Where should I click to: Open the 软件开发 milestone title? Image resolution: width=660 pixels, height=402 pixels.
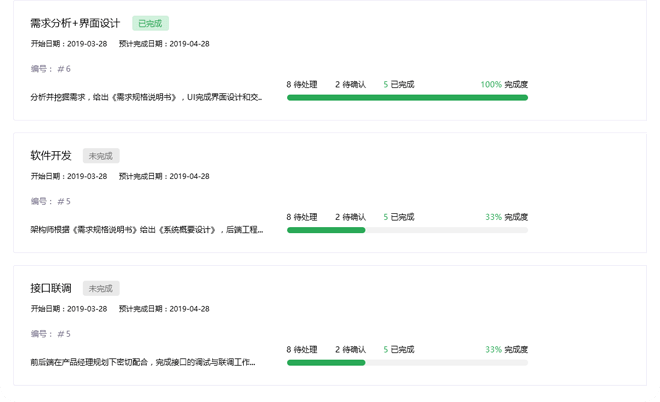(x=51, y=156)
